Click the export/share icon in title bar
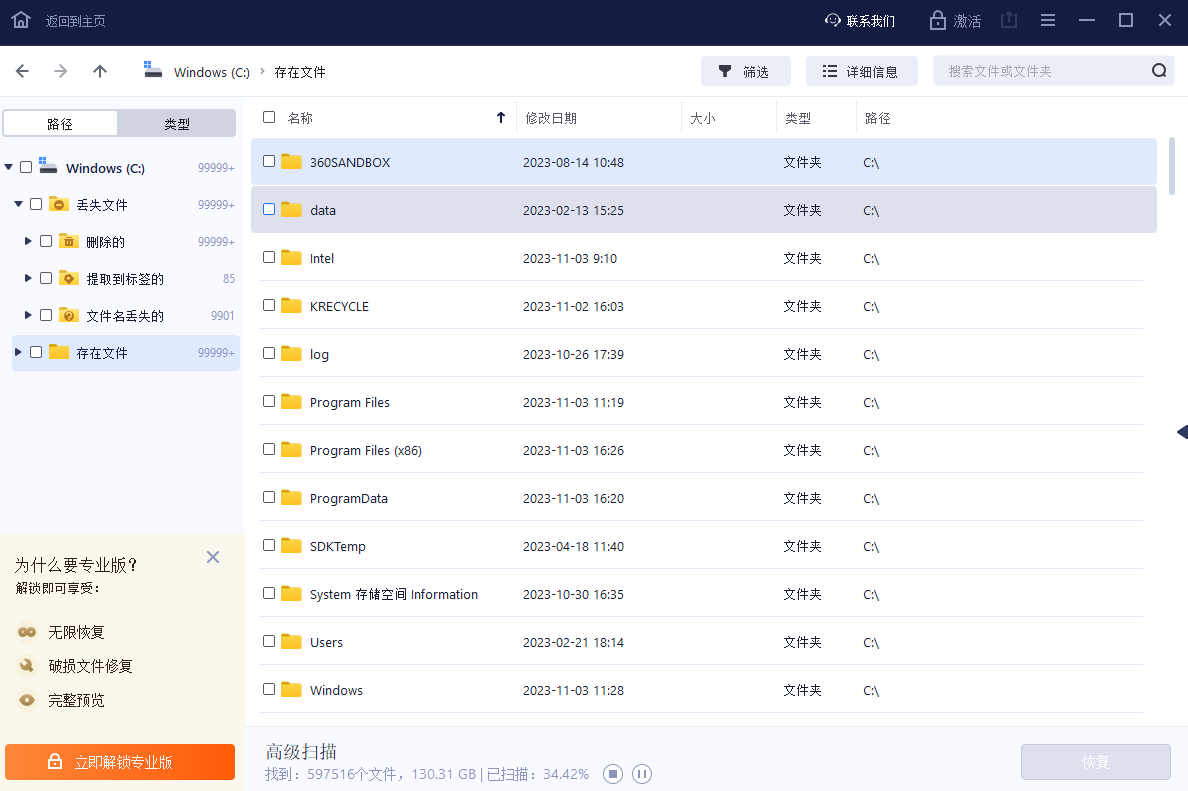Image resolution: width=1188 pixels, height=791 pixels. coord(1008,19)
